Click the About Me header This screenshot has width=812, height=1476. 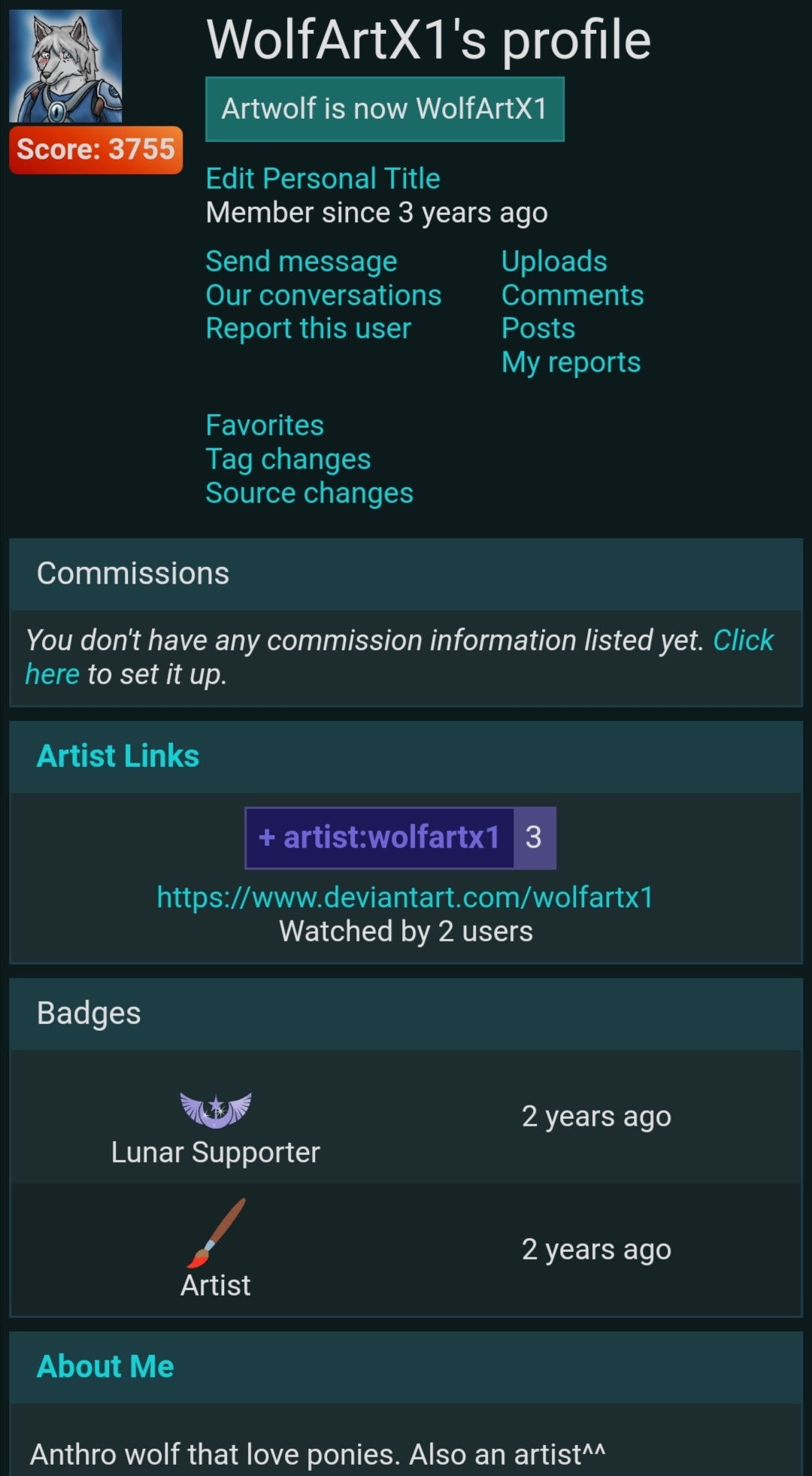coord(105,1367)
